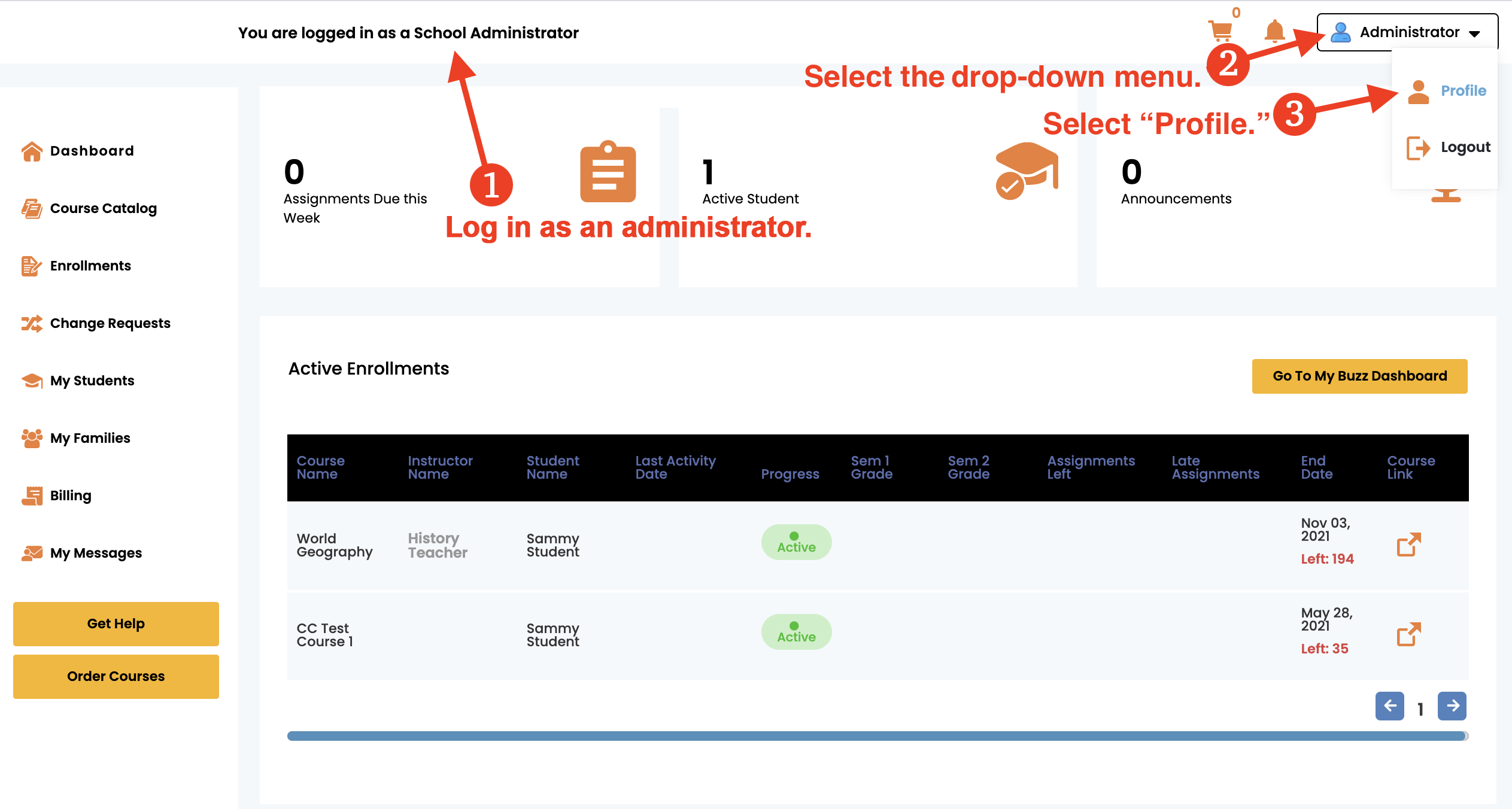The image size is (1512, 809).
Task: Click the notification bell icon
Action: [x=1274, y=31]
